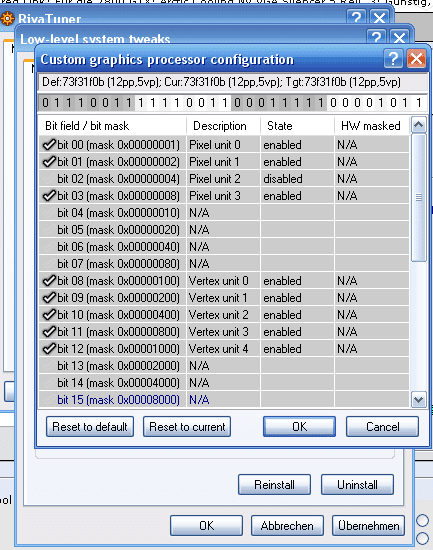Click Uninstall in Low-level system tweaks
Image resolution: width=433 pixels, height=550 pixels.
pos(357,484)
